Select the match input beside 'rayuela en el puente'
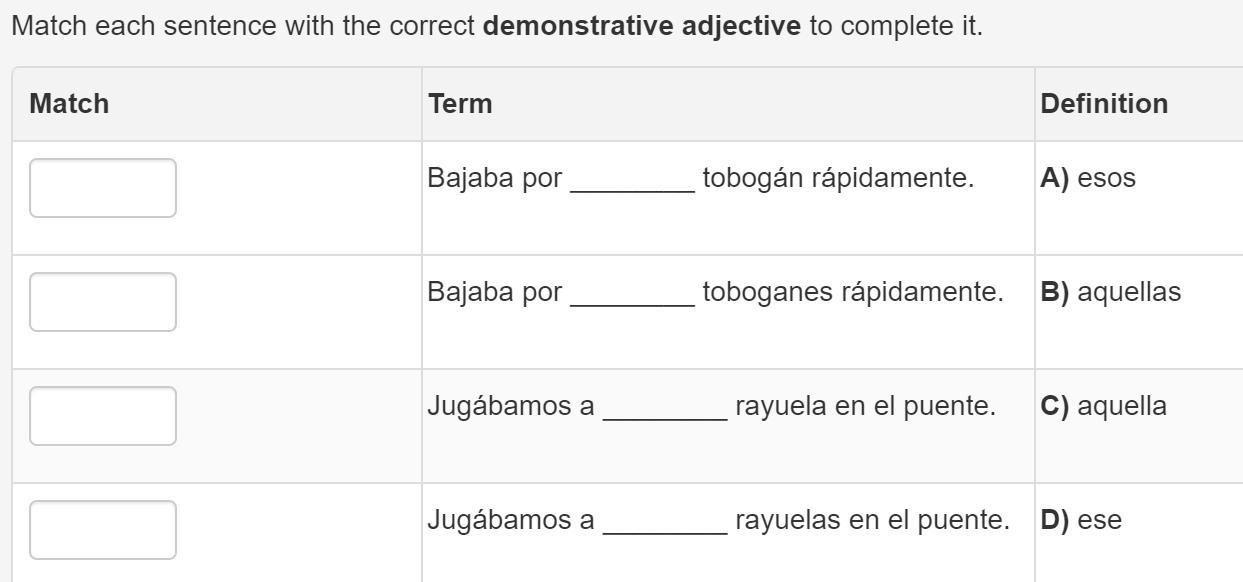1243x582 pixels. (103, 416)
